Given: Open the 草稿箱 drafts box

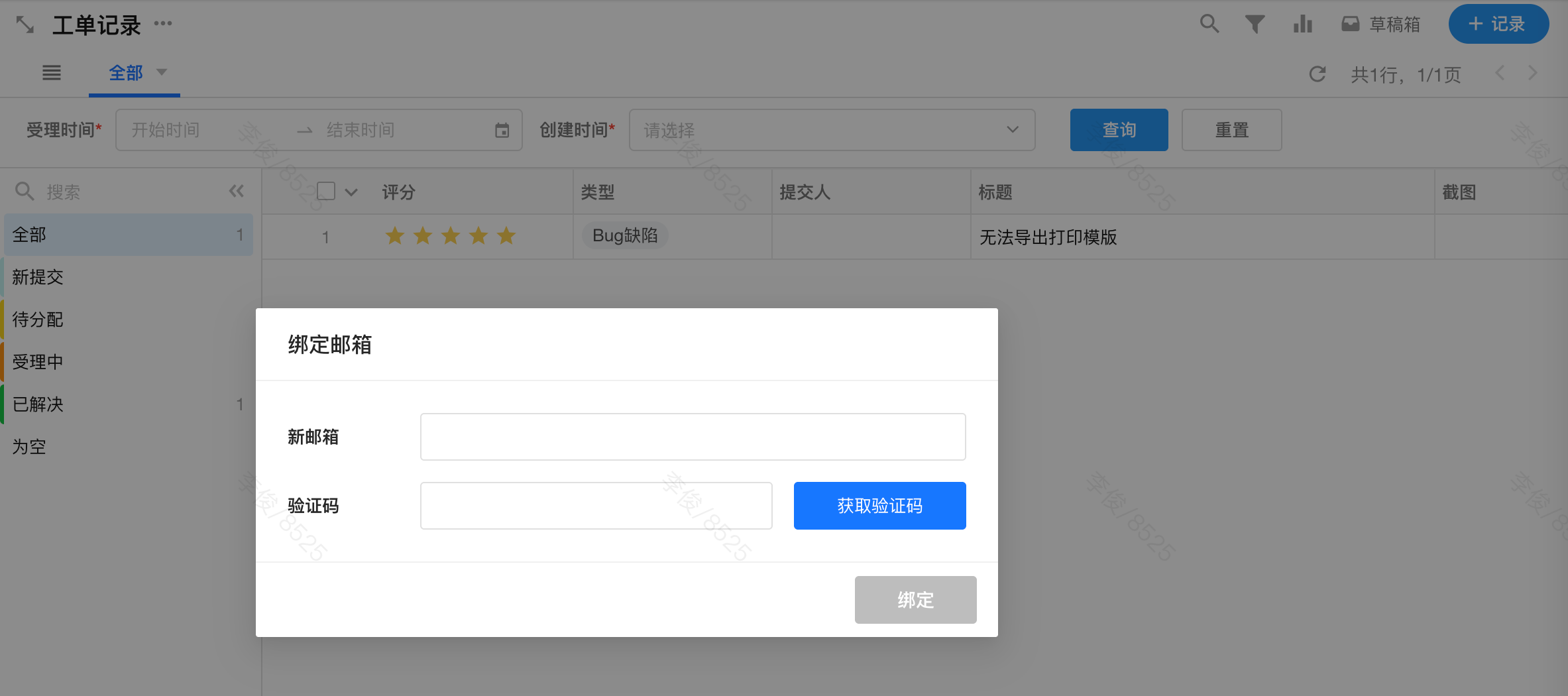Looking at the screenshot, I should point(1381,25).
